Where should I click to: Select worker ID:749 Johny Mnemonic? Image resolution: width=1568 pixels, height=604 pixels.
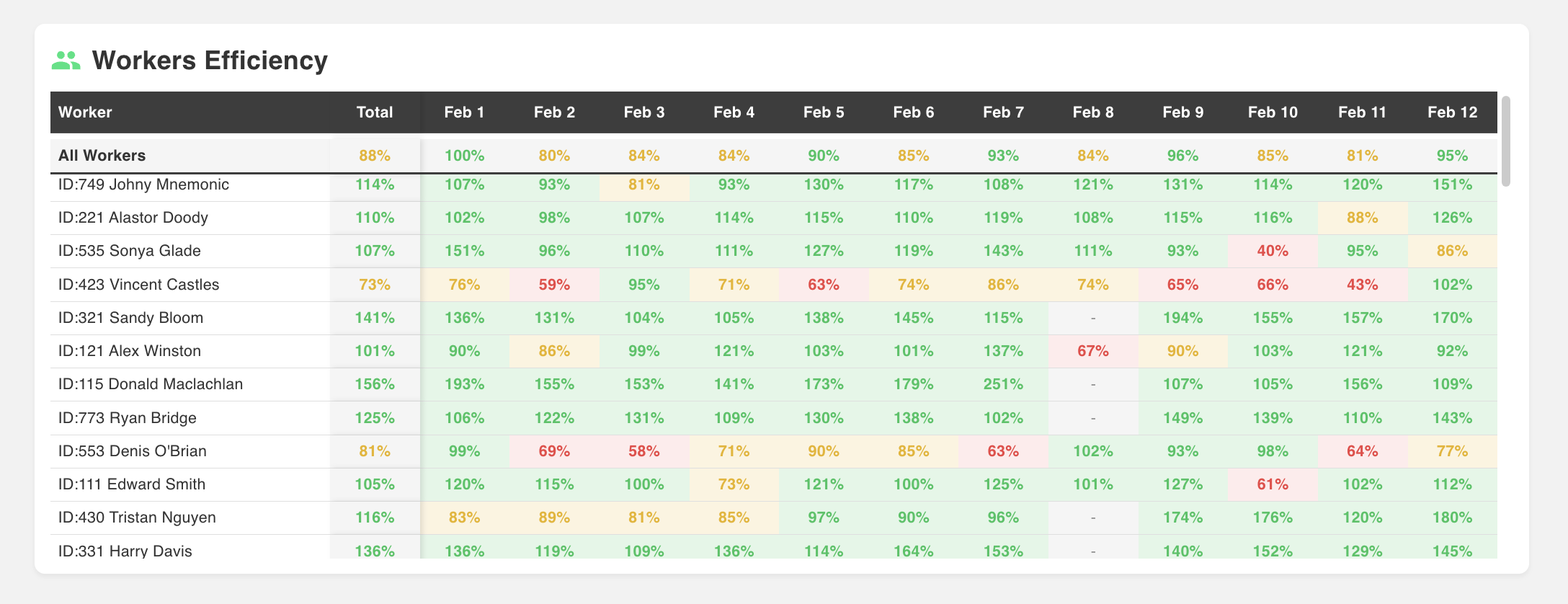143,185
